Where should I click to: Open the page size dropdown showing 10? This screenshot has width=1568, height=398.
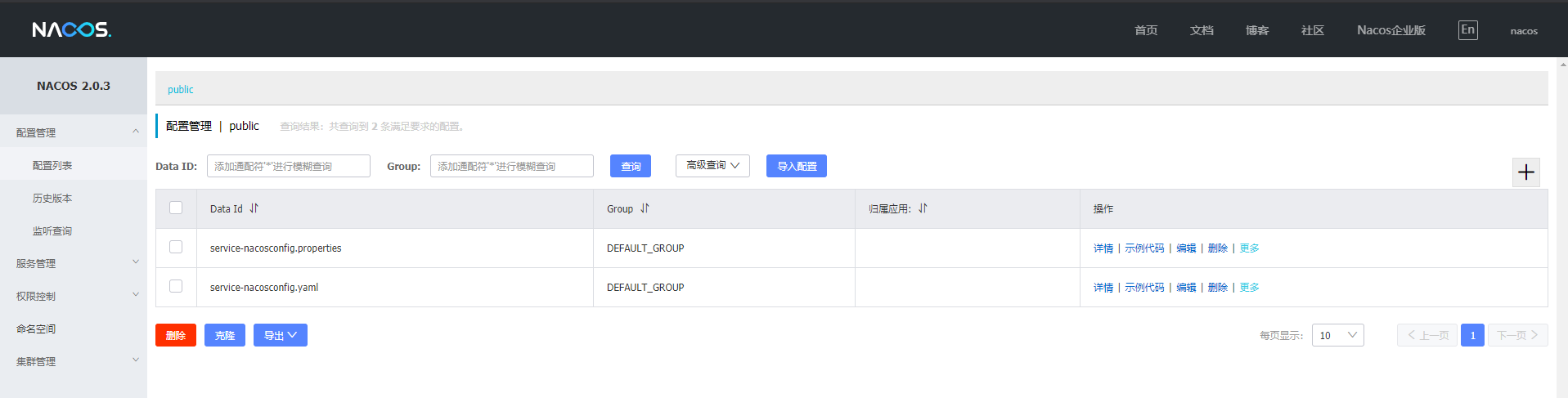pyautogui.click(x=1337, y=335)
